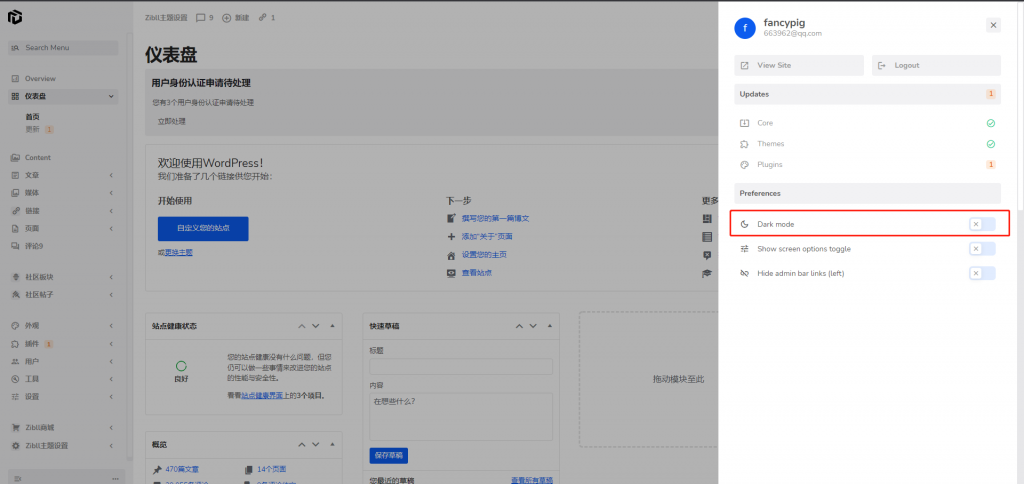Click the 新建 plus icon in top bar

[x=227, y=18]
